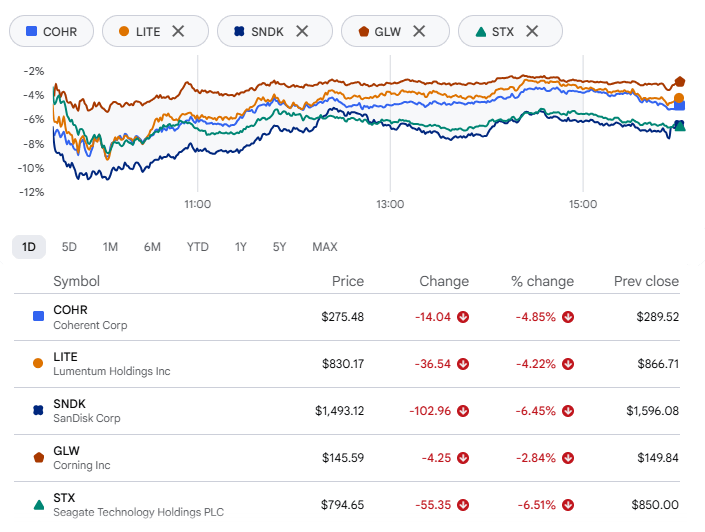705x532 pixels.
Task: Click down arrow beside LITE -4.22%
Action: coord(568,364)
